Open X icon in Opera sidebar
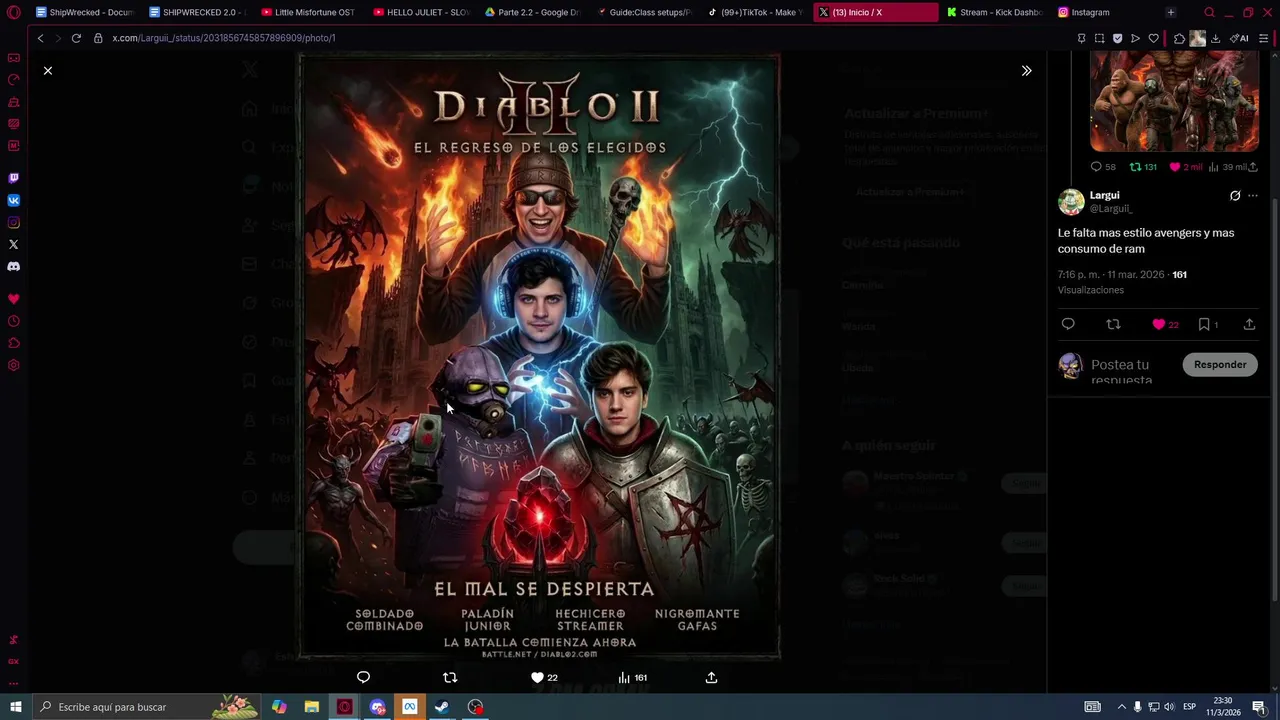 click(x=13, y=244)
